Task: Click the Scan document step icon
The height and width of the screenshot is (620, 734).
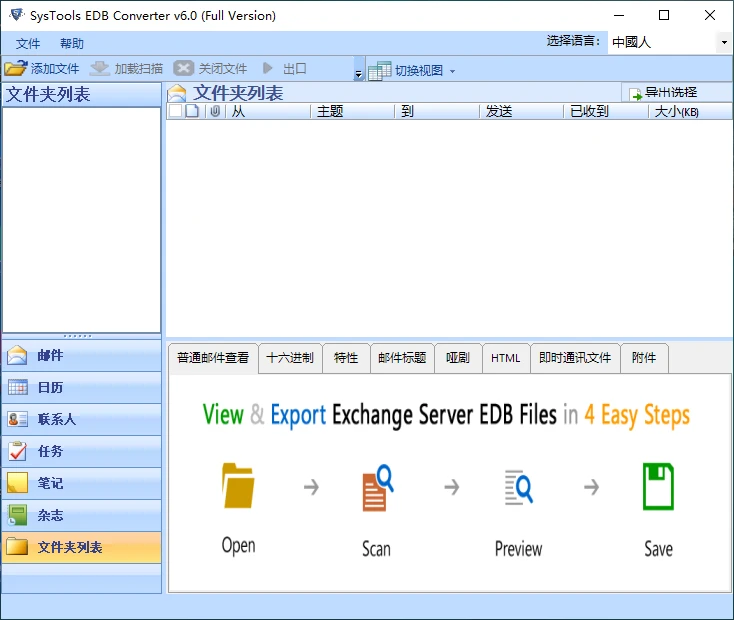Action: 378,487
